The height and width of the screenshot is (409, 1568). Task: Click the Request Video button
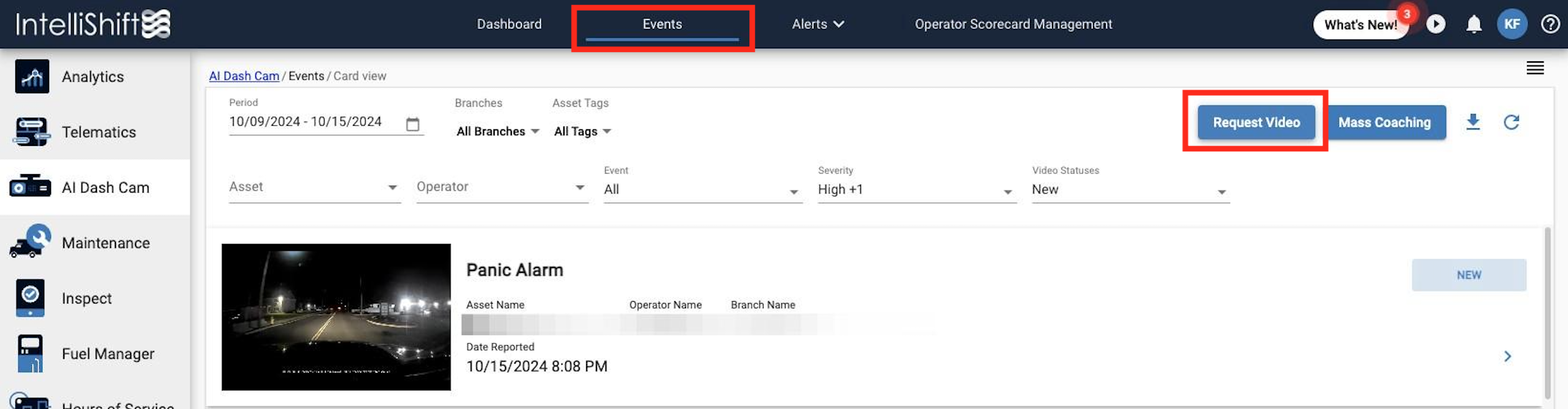(1256, 122)
